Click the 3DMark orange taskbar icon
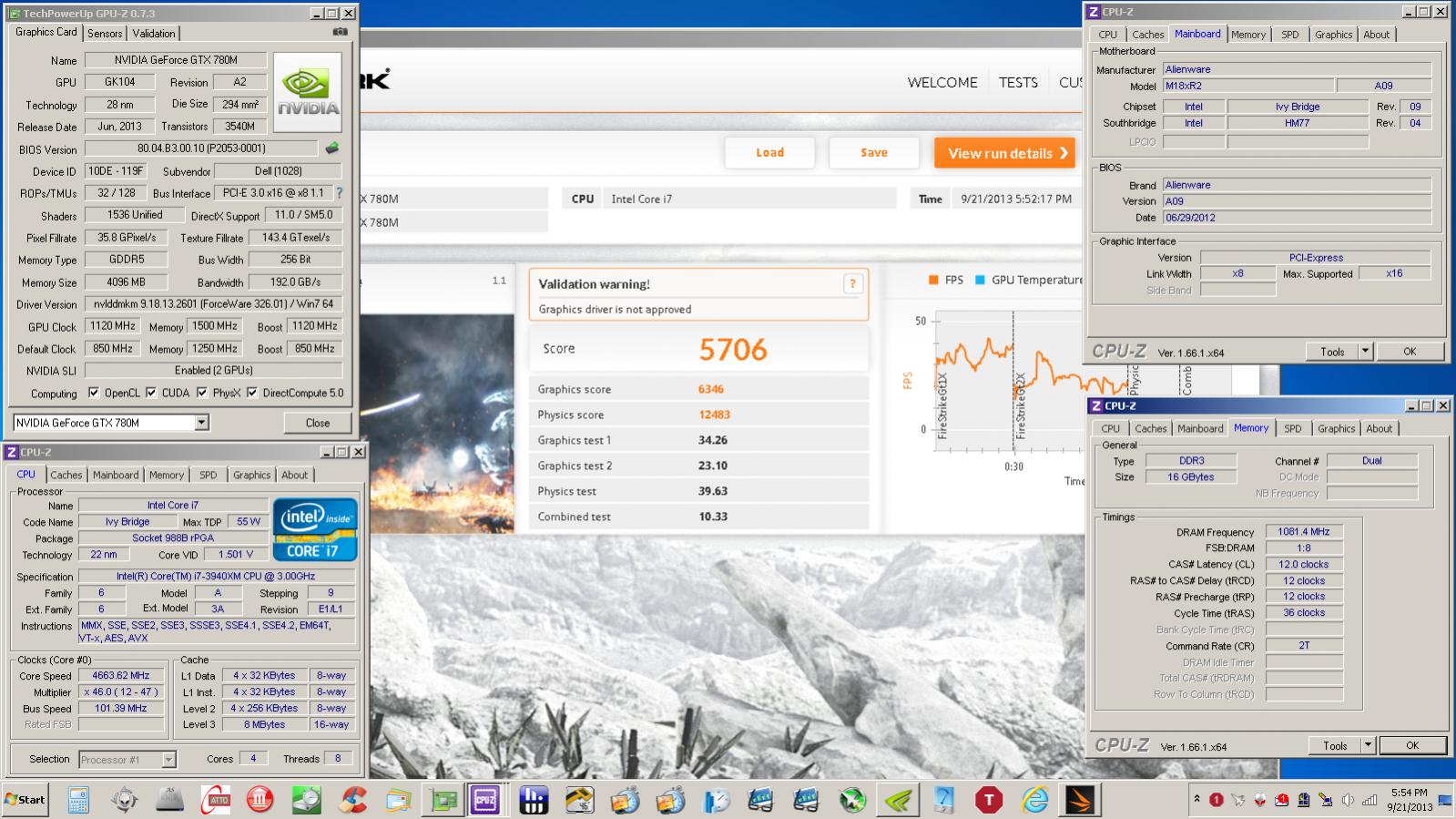The width and height of the screenshot is (1456, 819). click(x=1080, y=800)
